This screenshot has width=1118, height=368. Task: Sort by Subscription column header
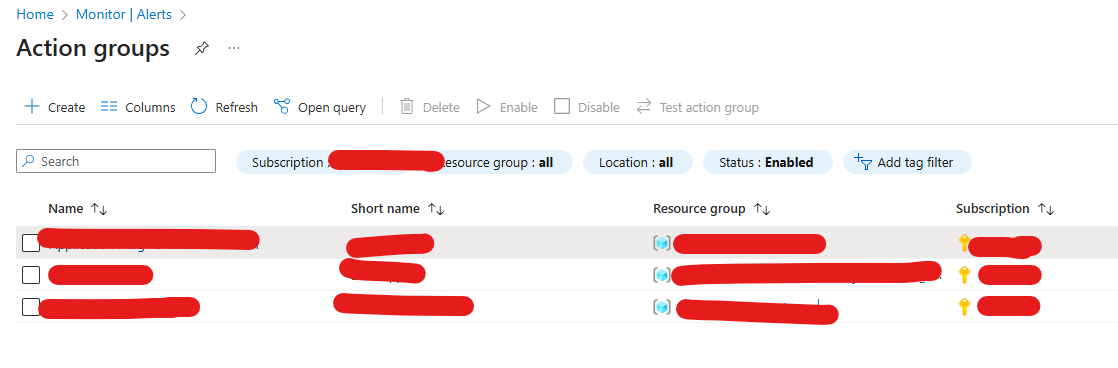1005,209
